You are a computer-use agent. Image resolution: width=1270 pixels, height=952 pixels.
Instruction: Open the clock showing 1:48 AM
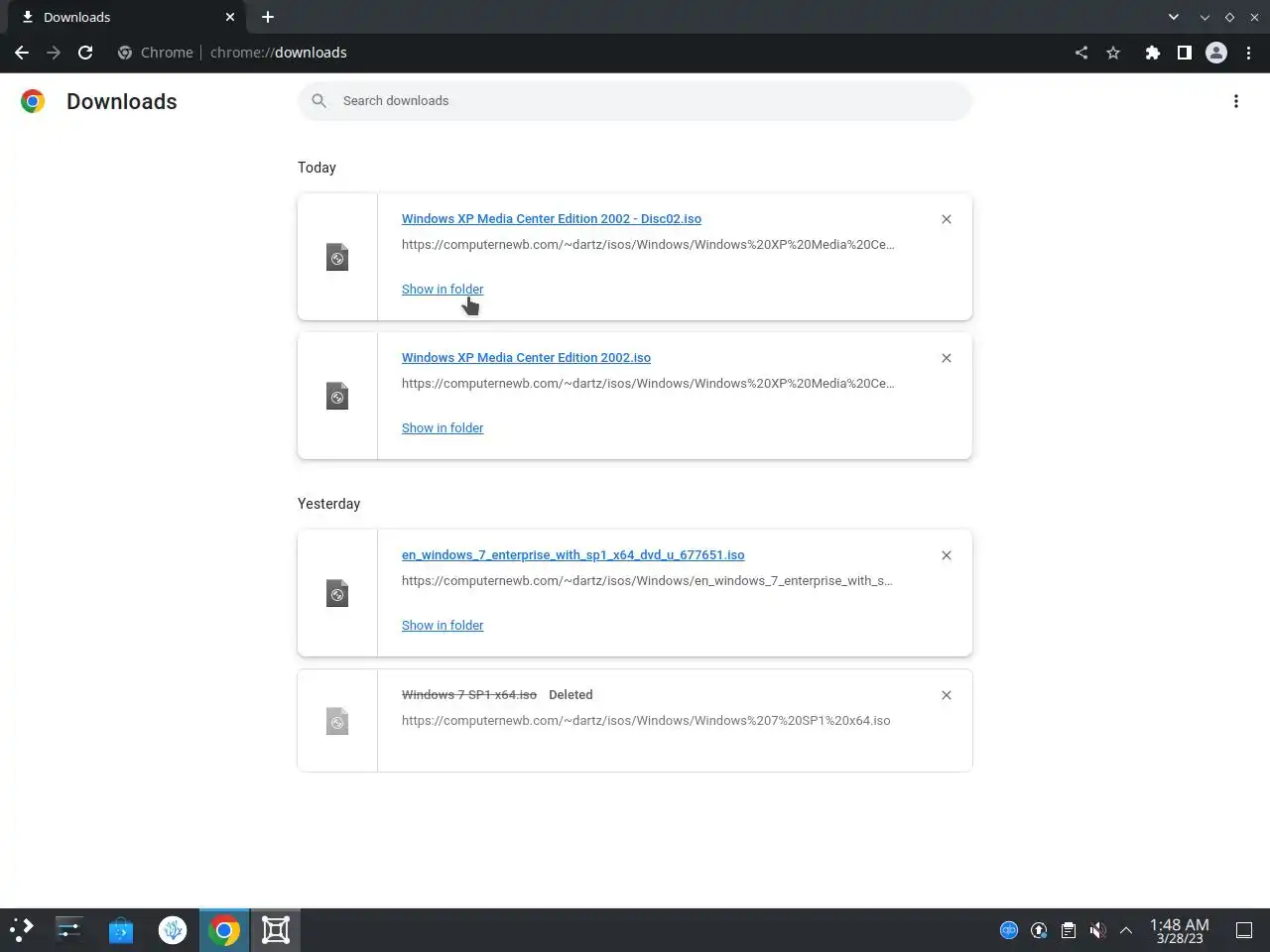coord(1180,930)
